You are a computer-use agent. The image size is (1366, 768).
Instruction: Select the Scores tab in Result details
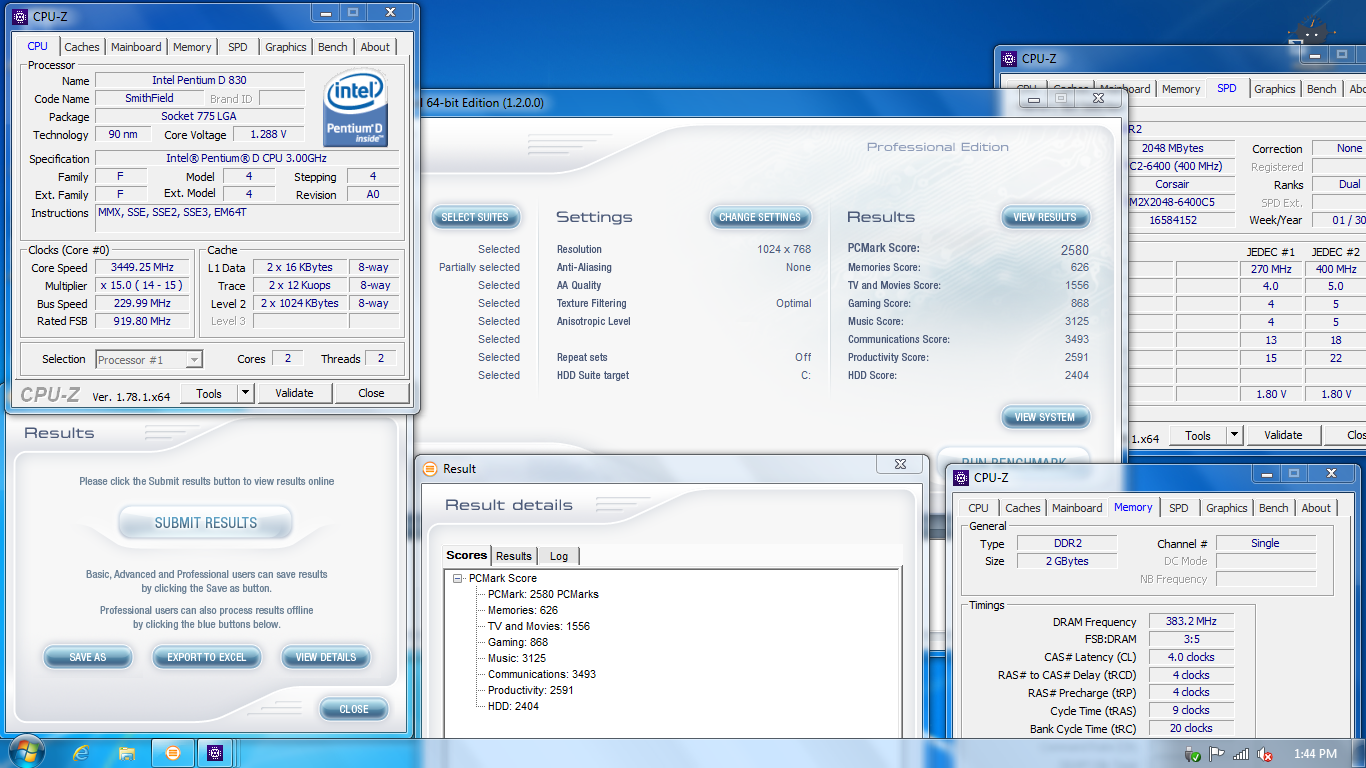(467, 555)
